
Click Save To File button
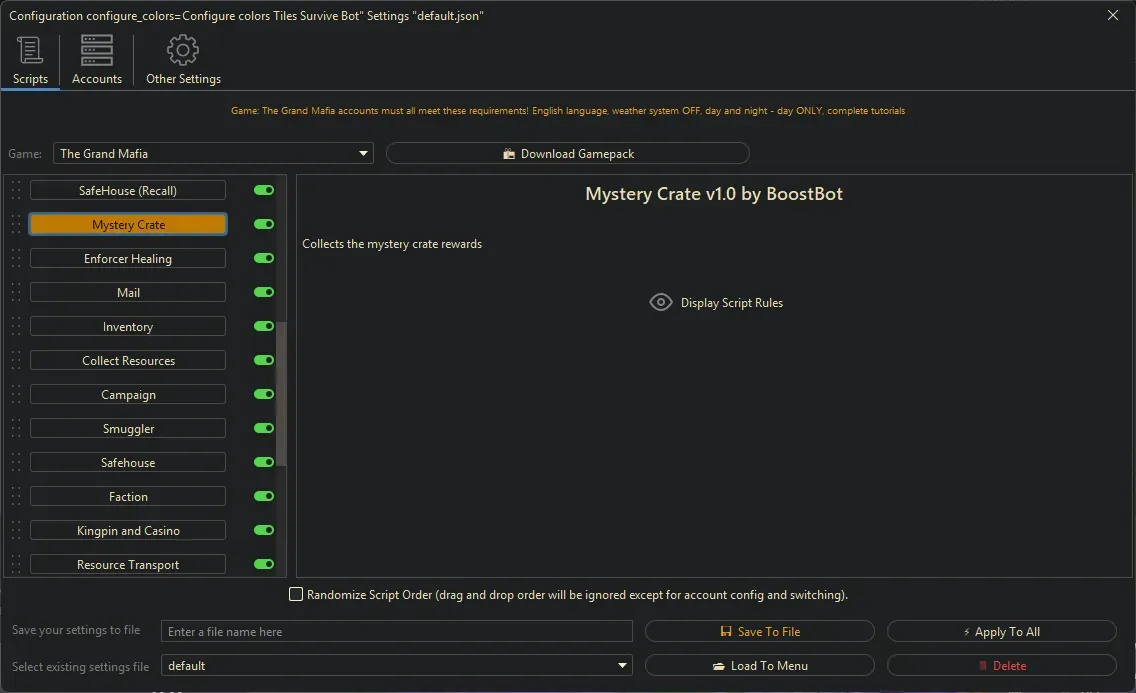pos(759,631)
